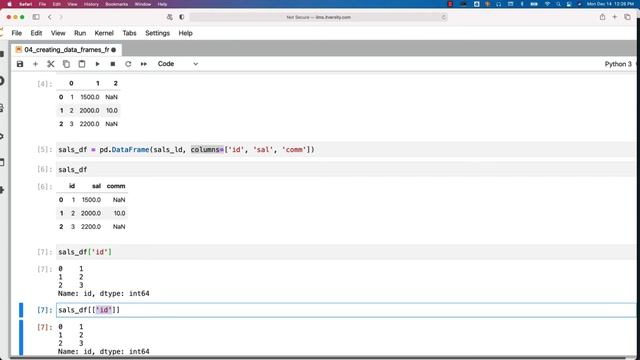Click the [5]: cell prompt label
This screenshot has height=360, width=640.
(x=45, y=150)
